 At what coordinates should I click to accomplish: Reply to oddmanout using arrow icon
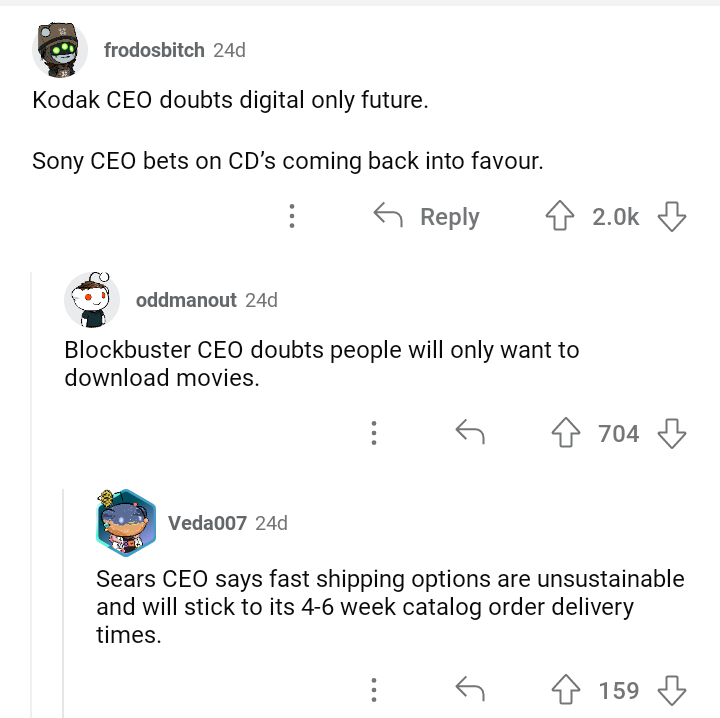coord(470,433)
